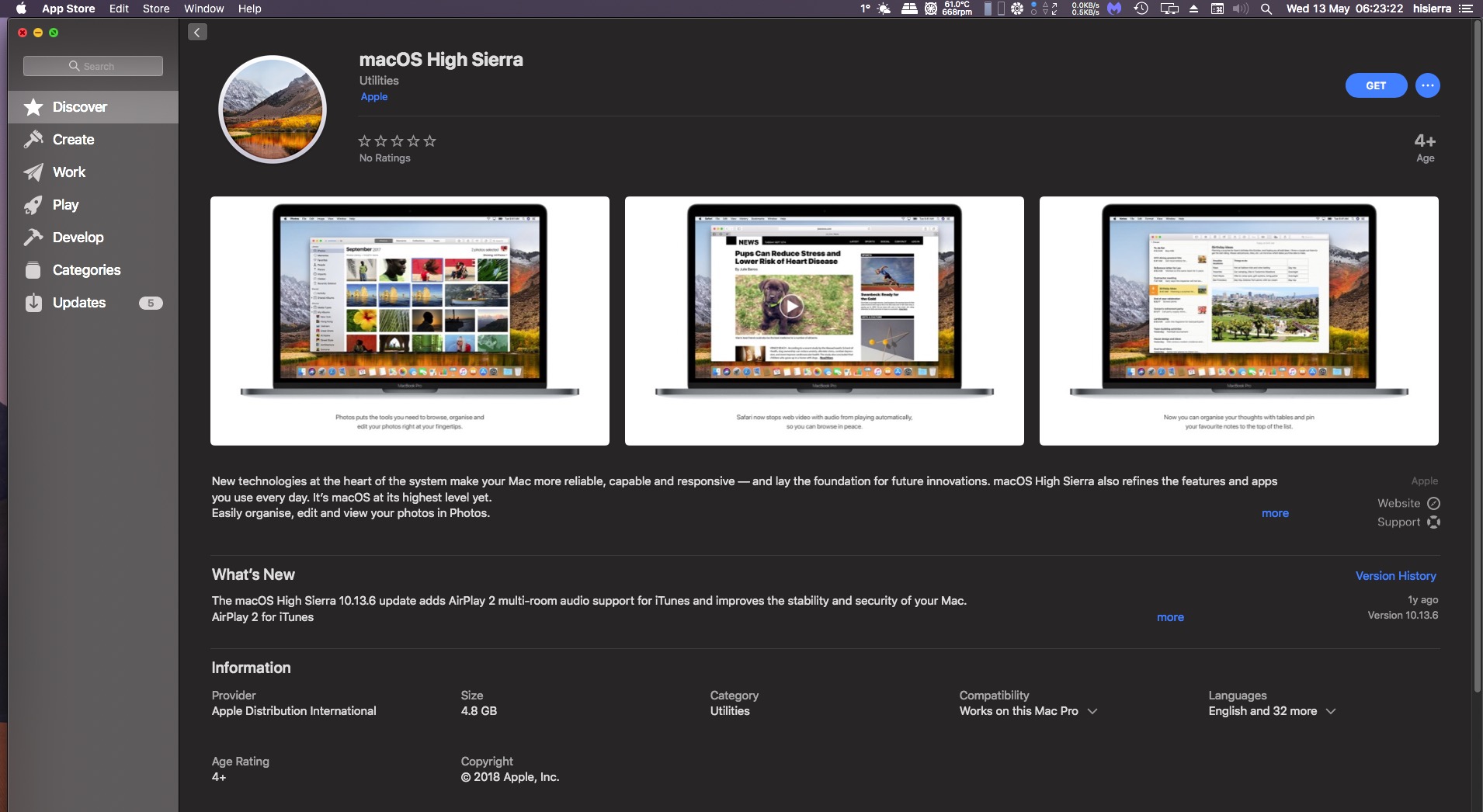Click the Updates badge showing 5
Viewport: 1483px width, 812px height.
151,303
